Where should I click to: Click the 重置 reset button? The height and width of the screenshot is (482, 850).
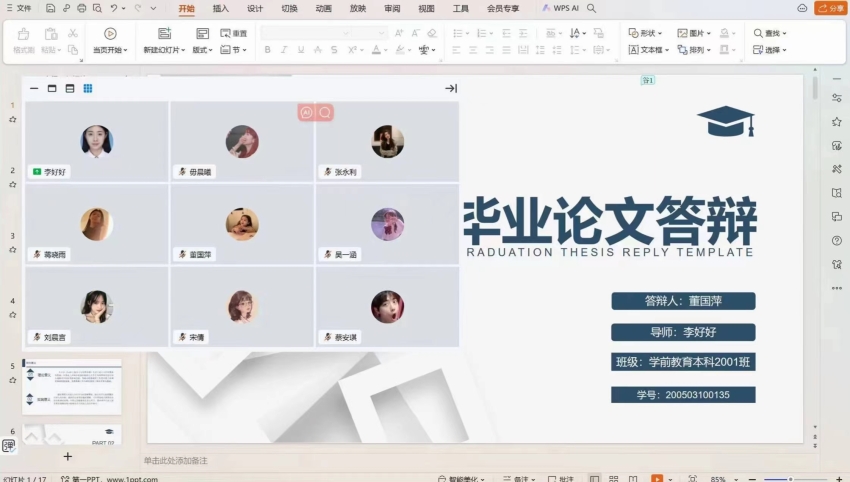click(x=234, y=33)
